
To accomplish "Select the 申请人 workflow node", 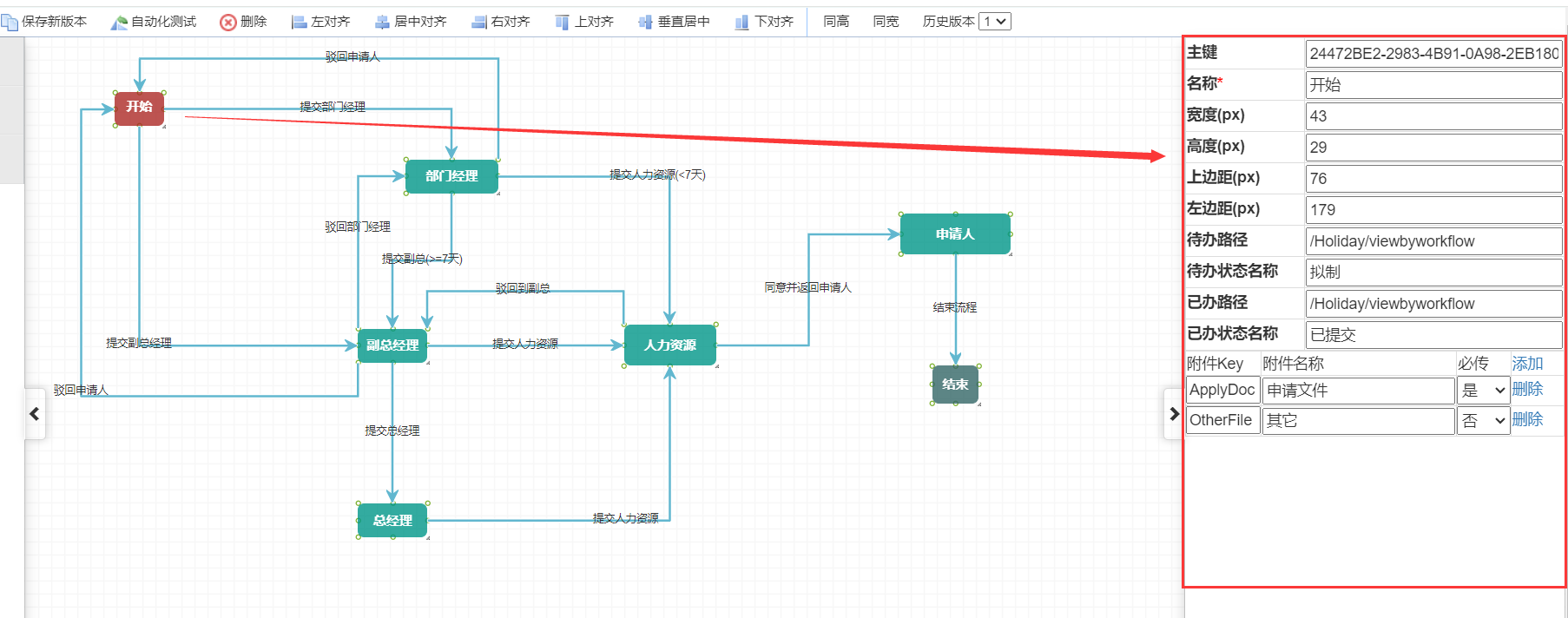I will point(955,234).
